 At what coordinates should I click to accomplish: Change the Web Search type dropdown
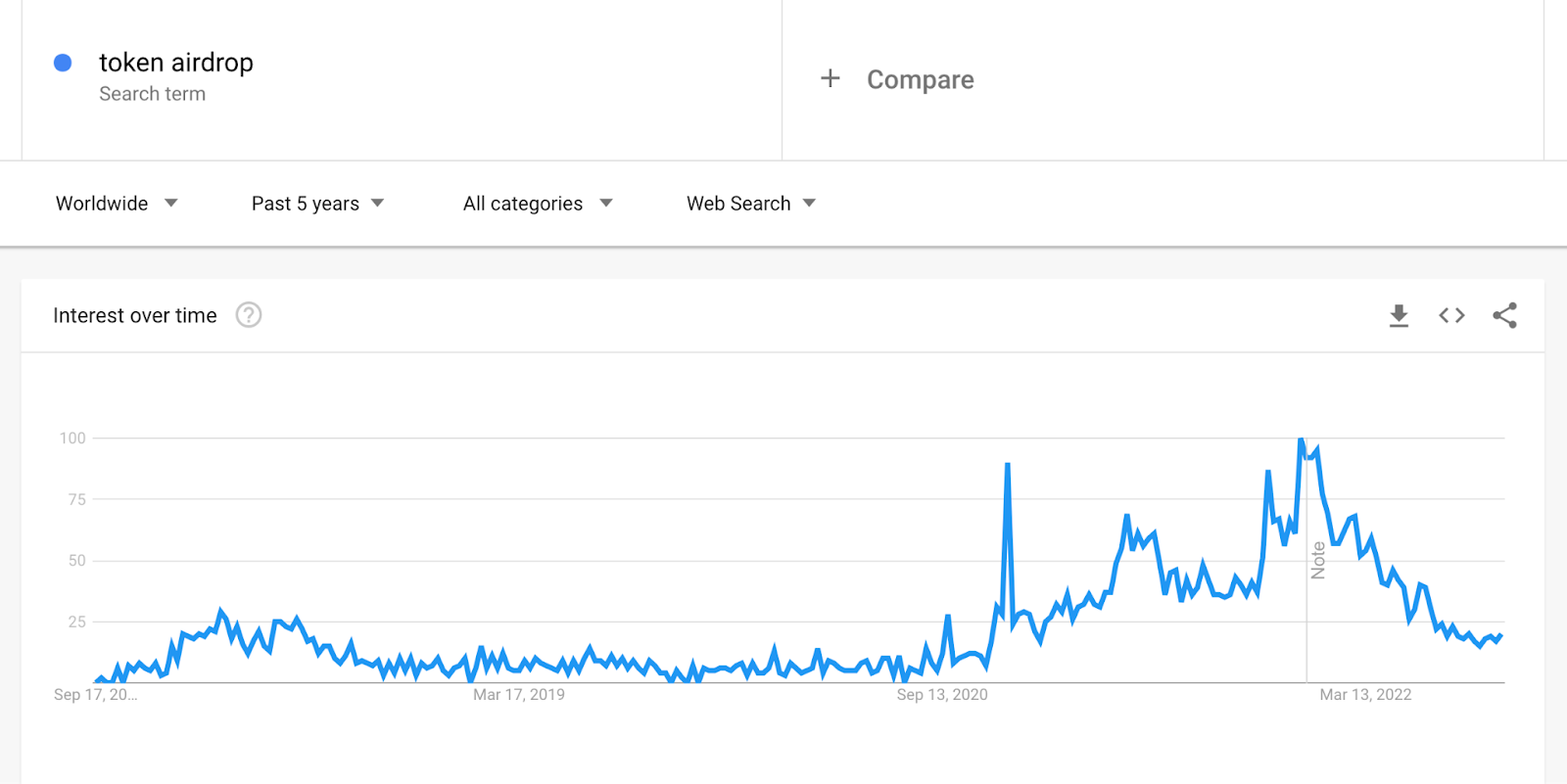tap(751, 204)
